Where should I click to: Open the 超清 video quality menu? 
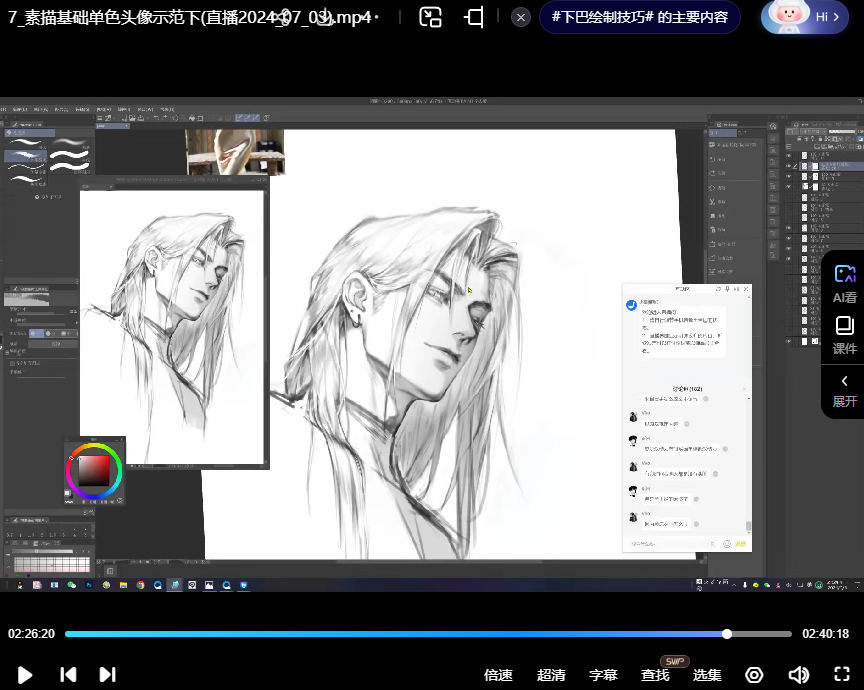pos(551,675)
